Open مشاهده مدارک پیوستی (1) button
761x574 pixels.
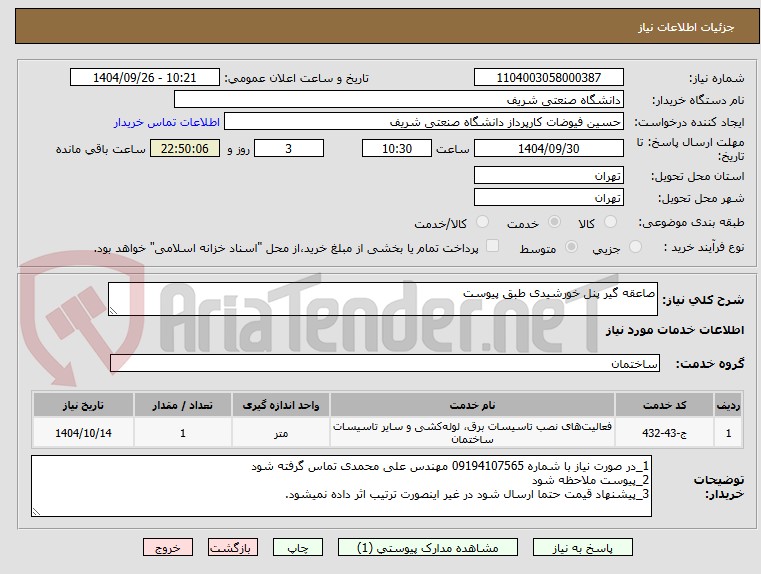tap(428, 547)
